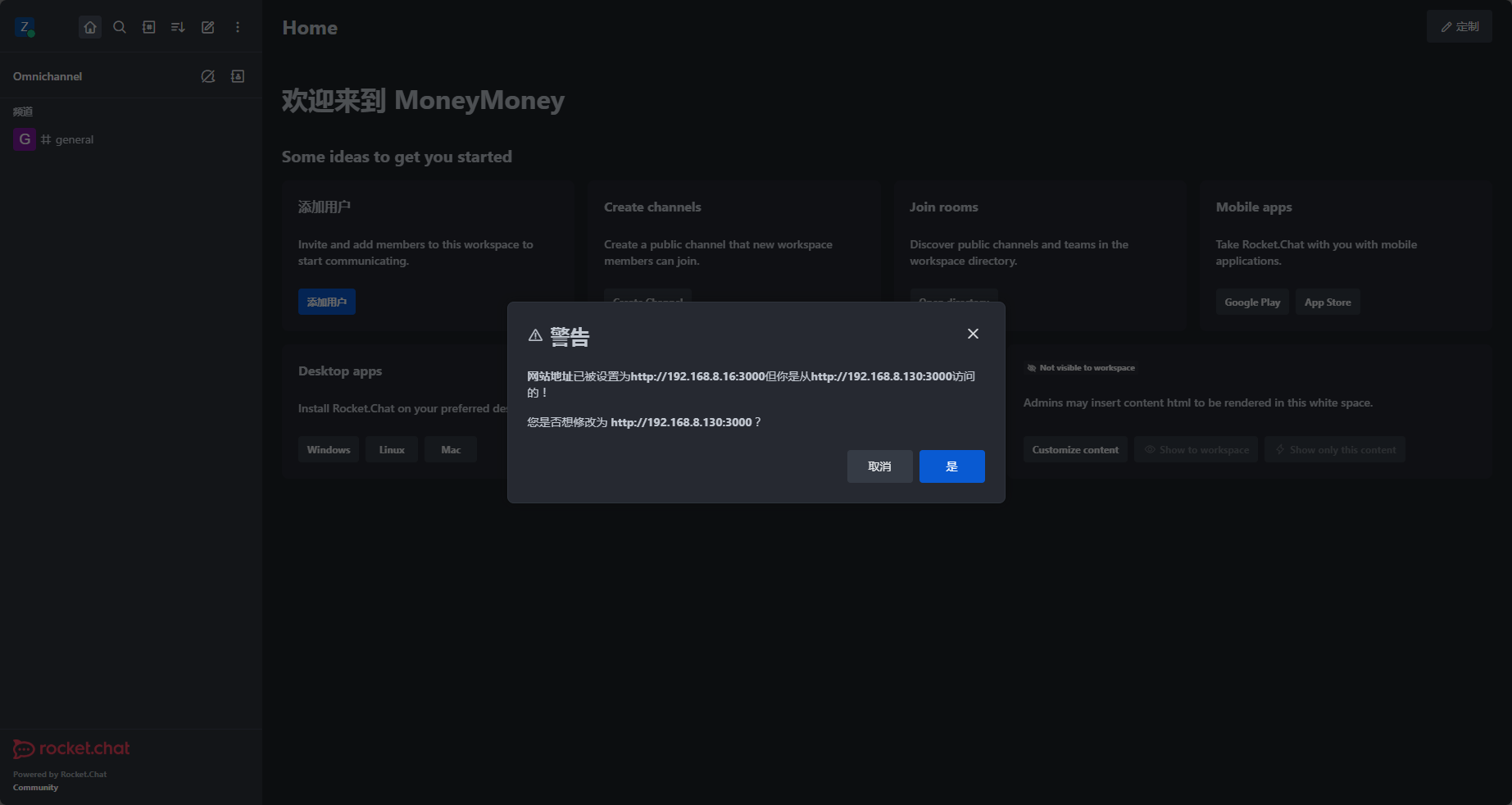Screen dimensions: 1512x805
Task: Open the search magnifier icon
Action: tap(120, 27)
